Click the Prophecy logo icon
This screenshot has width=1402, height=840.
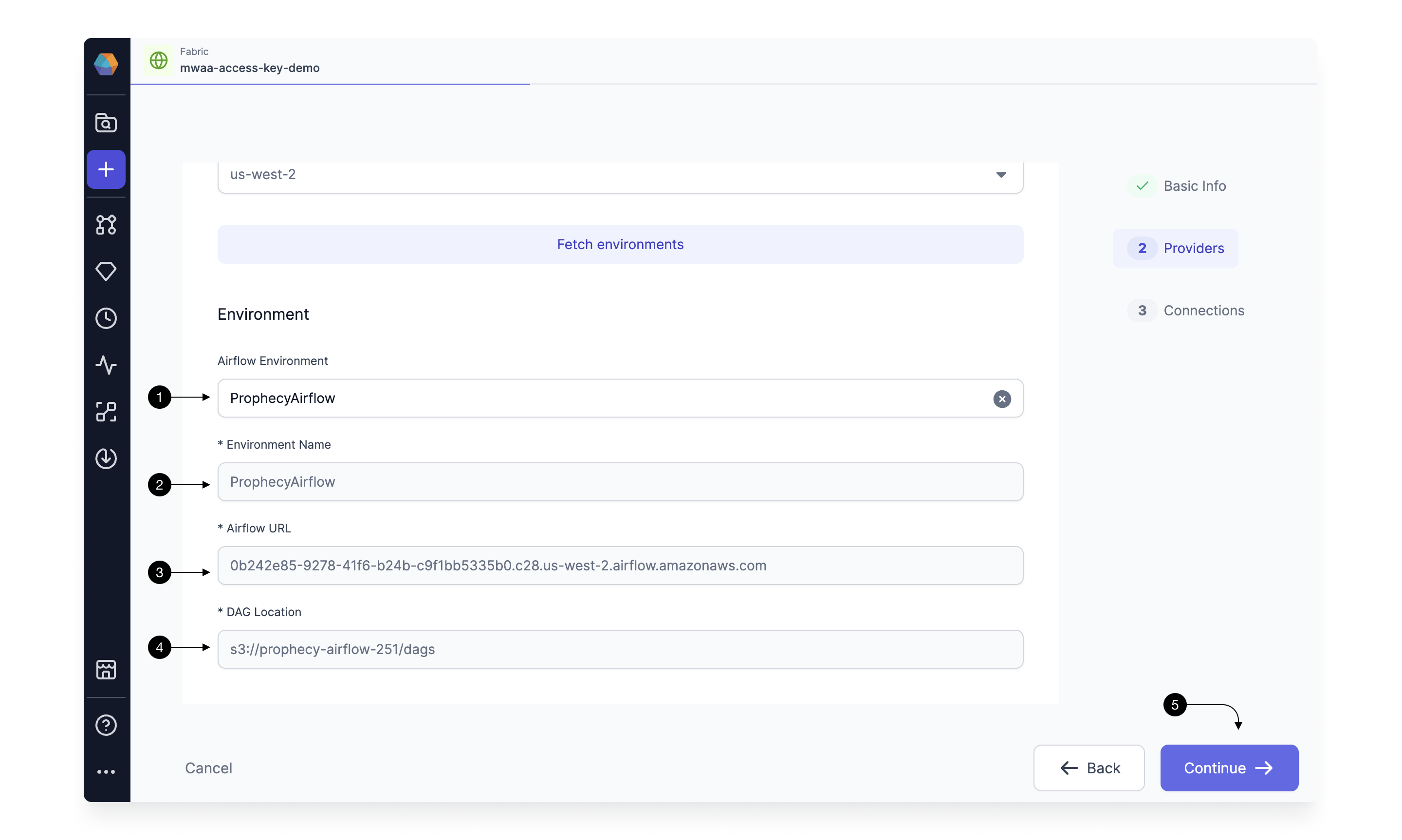coord(106,64)
